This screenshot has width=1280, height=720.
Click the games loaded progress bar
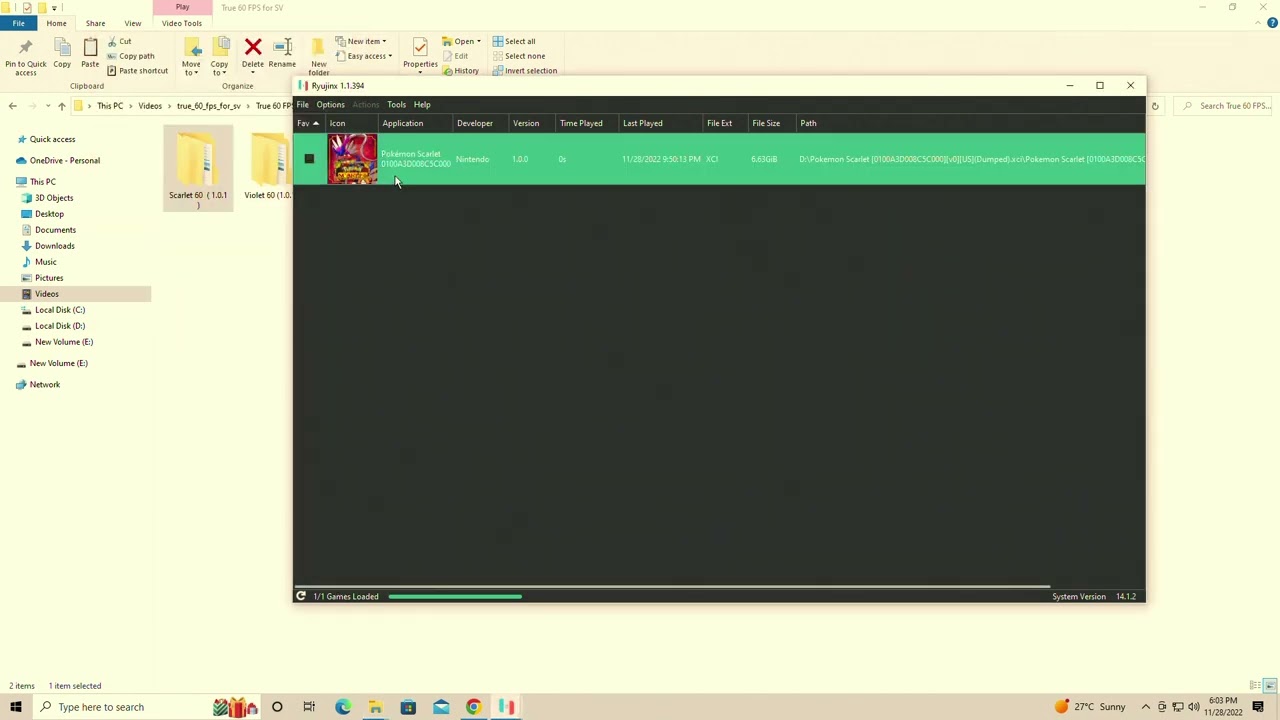(455, 596)
